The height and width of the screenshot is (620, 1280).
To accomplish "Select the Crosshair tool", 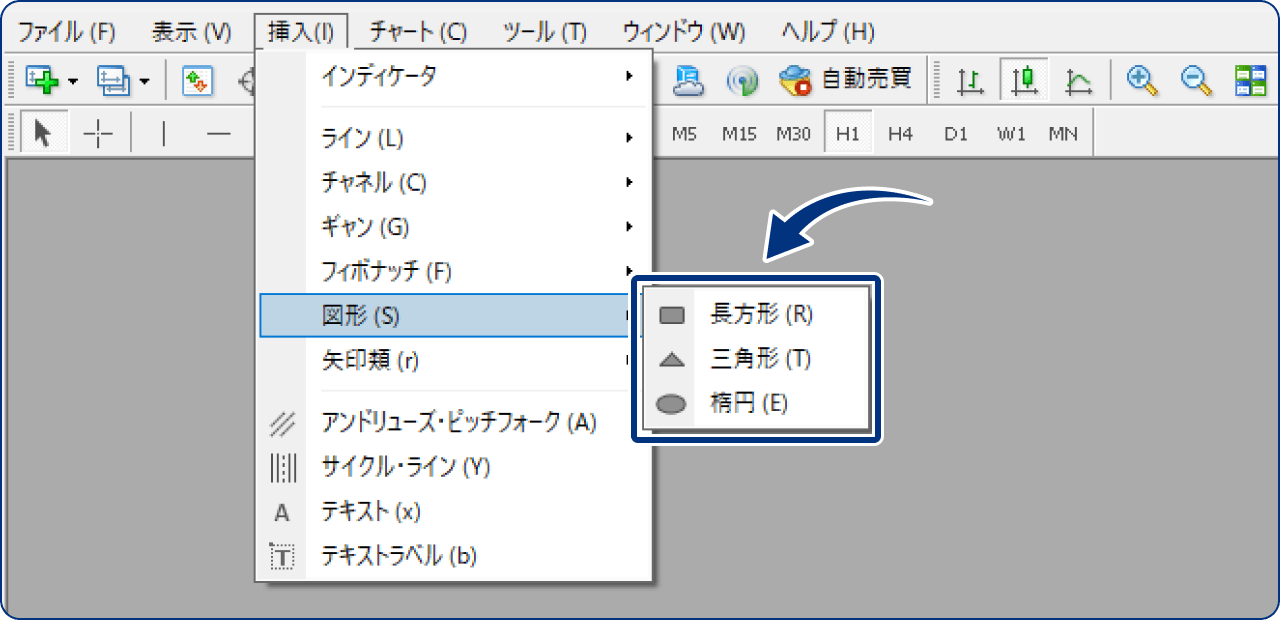I will point(98,131).
